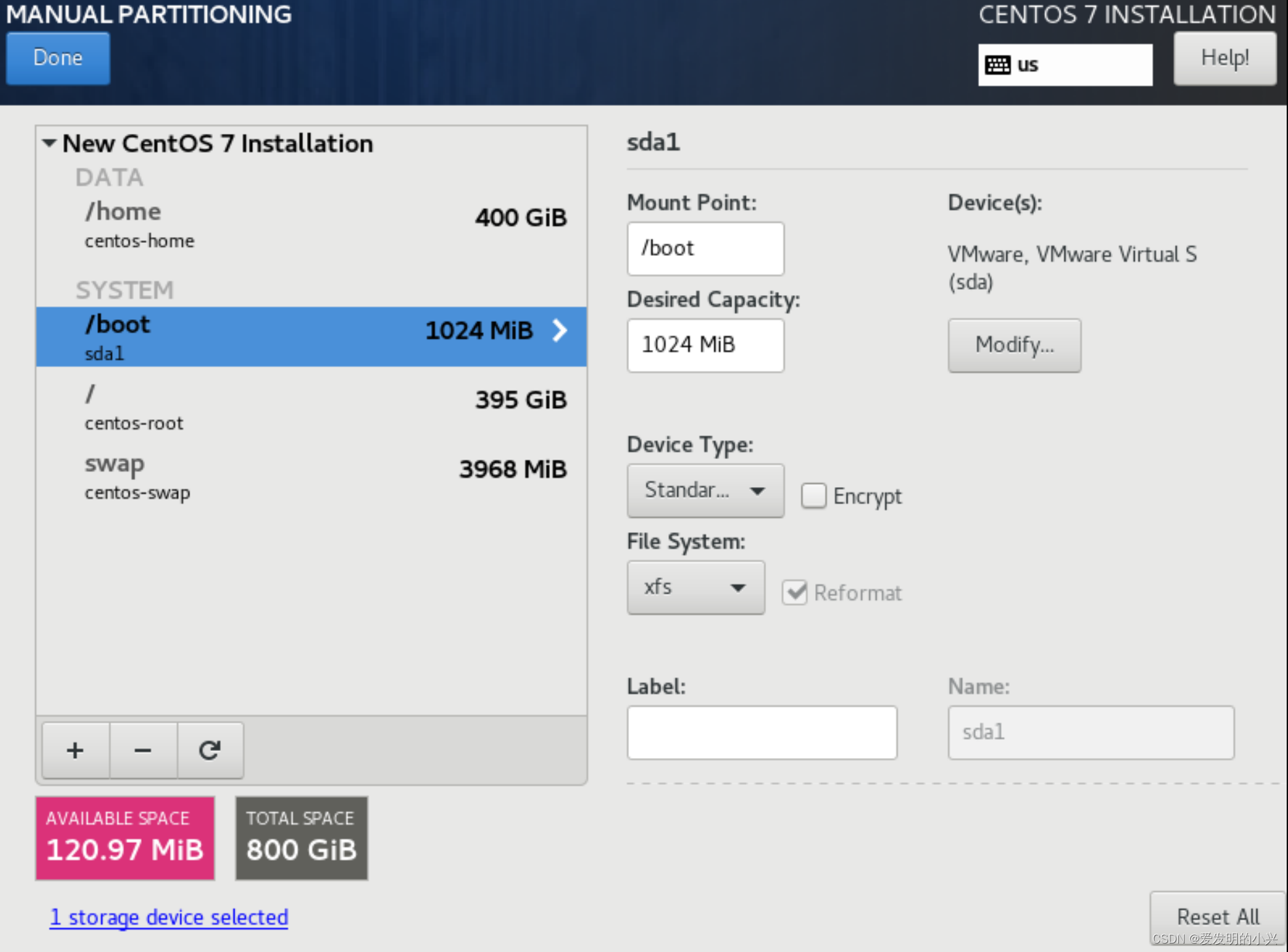Click the 3968 MiB swap size
Image resolution: width=1288 pixels, height=952 pixels.
(513, 469)
